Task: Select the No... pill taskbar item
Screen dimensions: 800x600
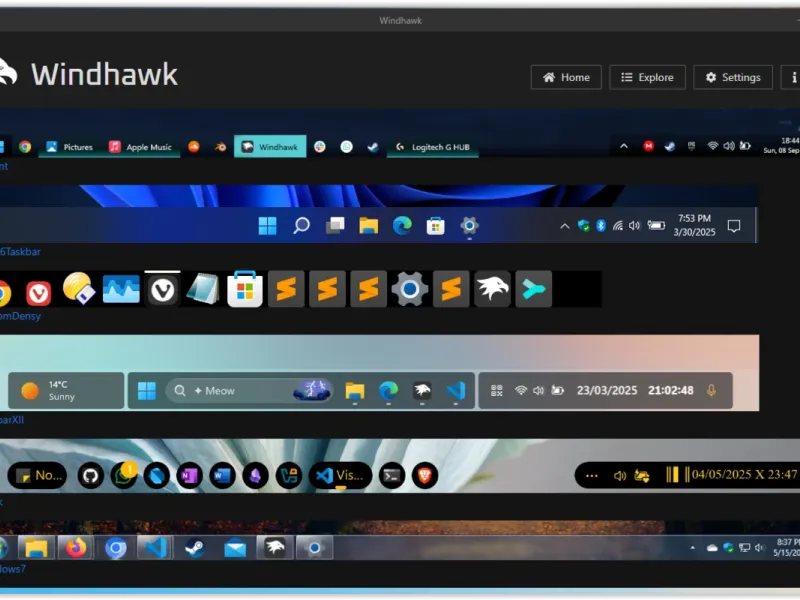Action: tap(37, 476)
